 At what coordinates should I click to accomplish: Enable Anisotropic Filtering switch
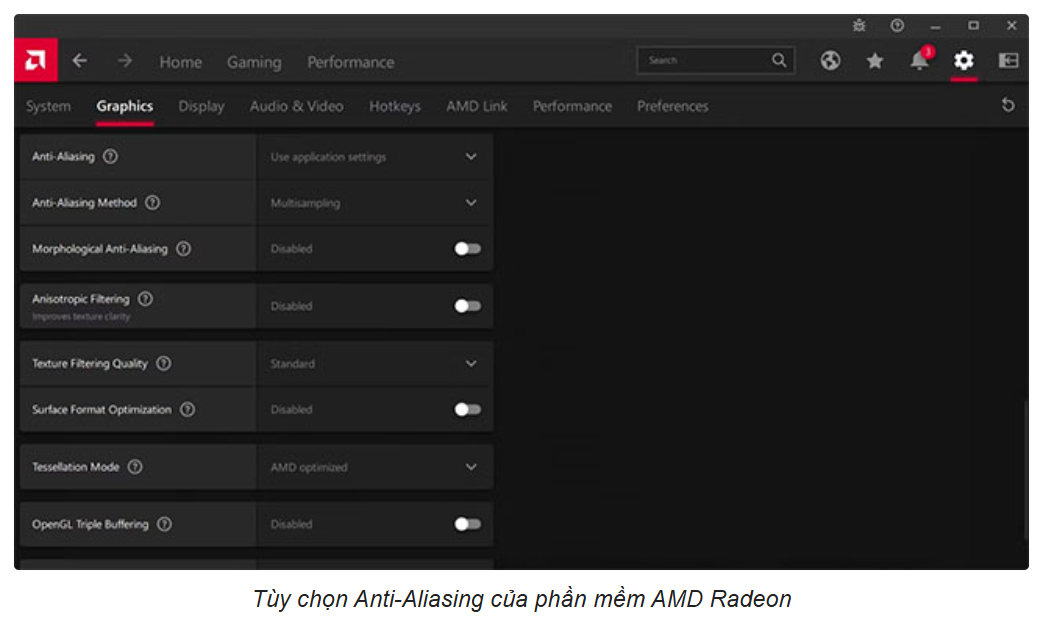[x=467, y=306]
